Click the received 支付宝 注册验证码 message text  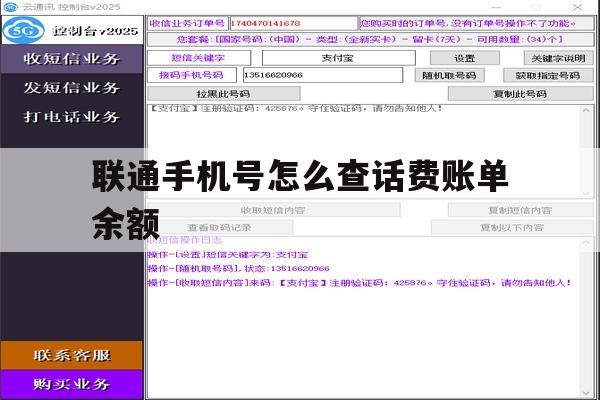pyautogui.click(x=295, y=108)
